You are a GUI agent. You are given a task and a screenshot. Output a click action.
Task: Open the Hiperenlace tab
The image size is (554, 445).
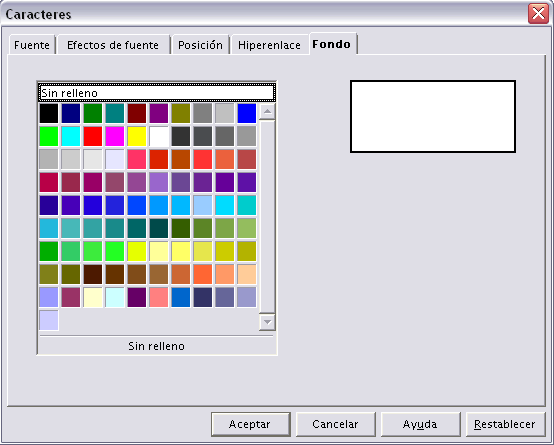[269, 45]
